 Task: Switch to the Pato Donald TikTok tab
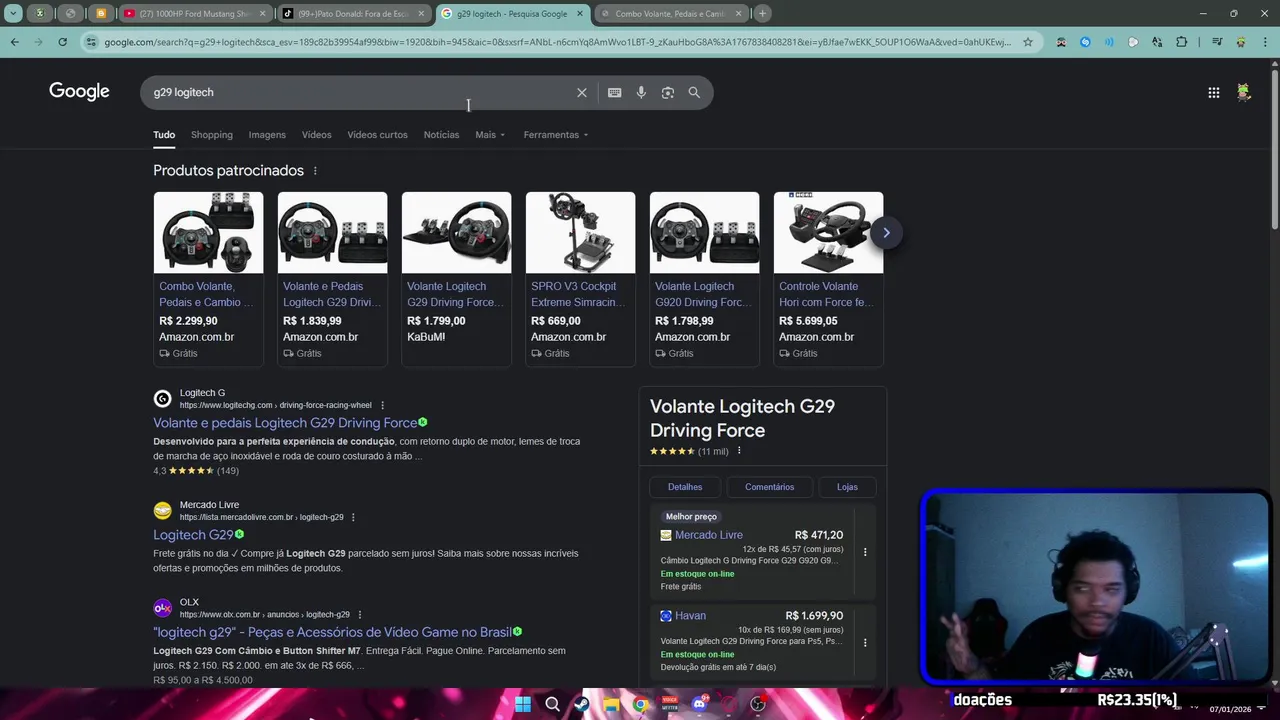point(352,14)
